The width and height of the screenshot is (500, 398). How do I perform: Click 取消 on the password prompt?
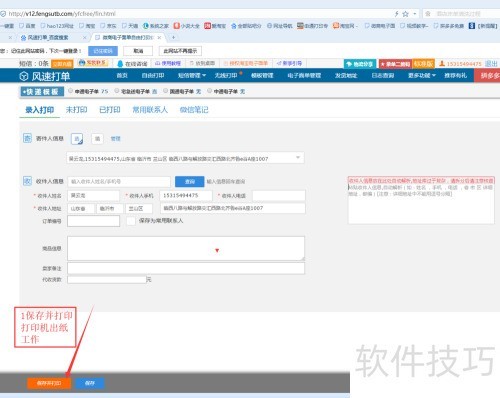click(138, 51)
